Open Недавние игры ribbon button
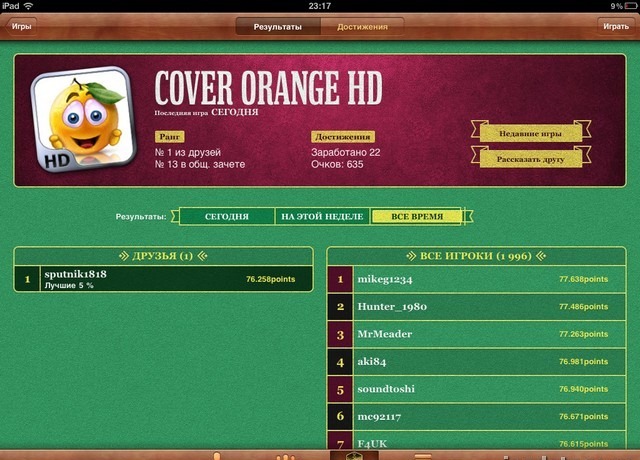 [530, 133]
